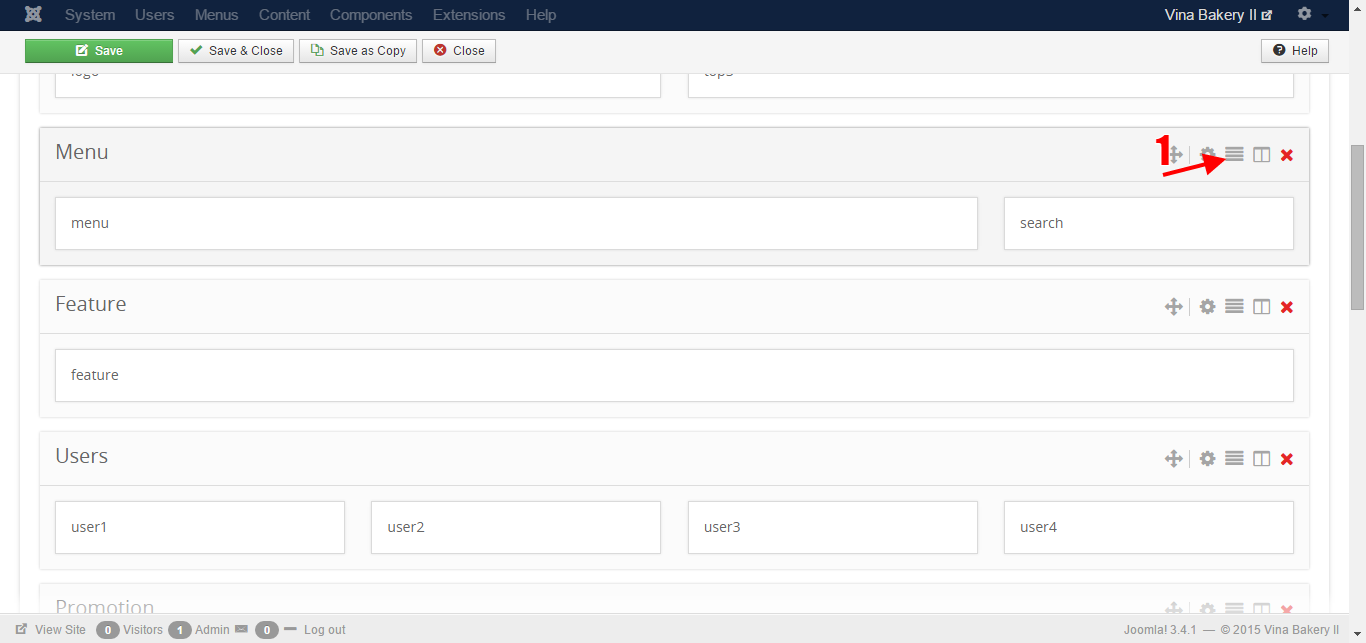Select the user3 module position box
The width and height of the screenshot is (1366, 643).
click(832, 527)
